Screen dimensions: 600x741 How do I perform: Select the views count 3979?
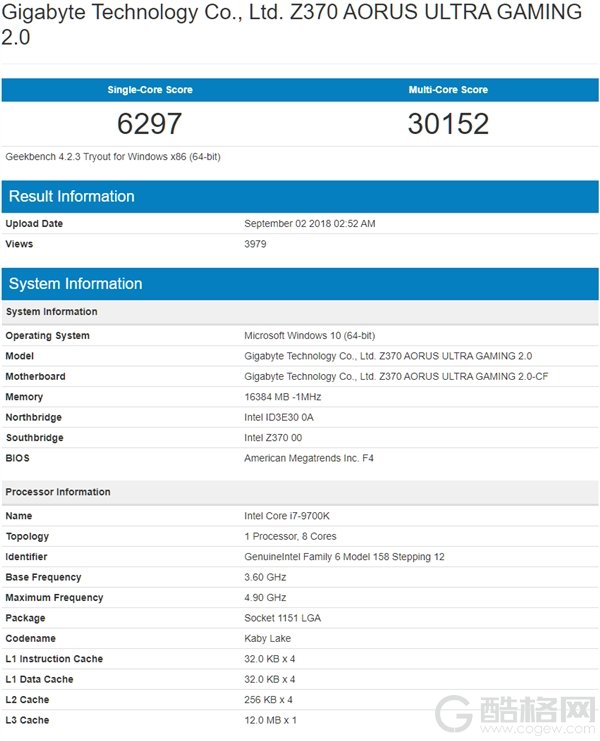(255, 244)
